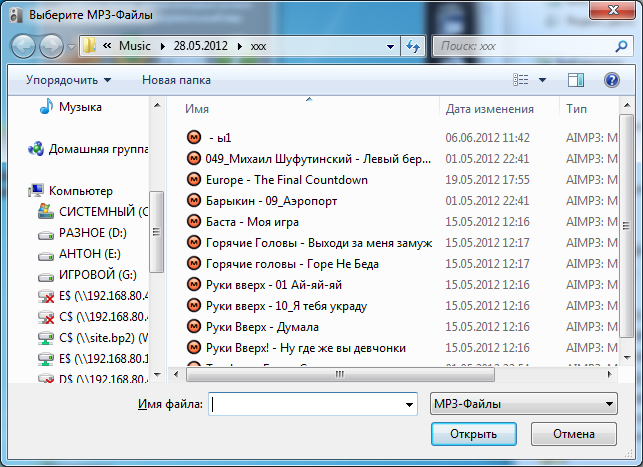This screenshot has height=467, width=643.
Task: Select file Руки вверх - 10_Я тебя украду
Action: point(286,306)
